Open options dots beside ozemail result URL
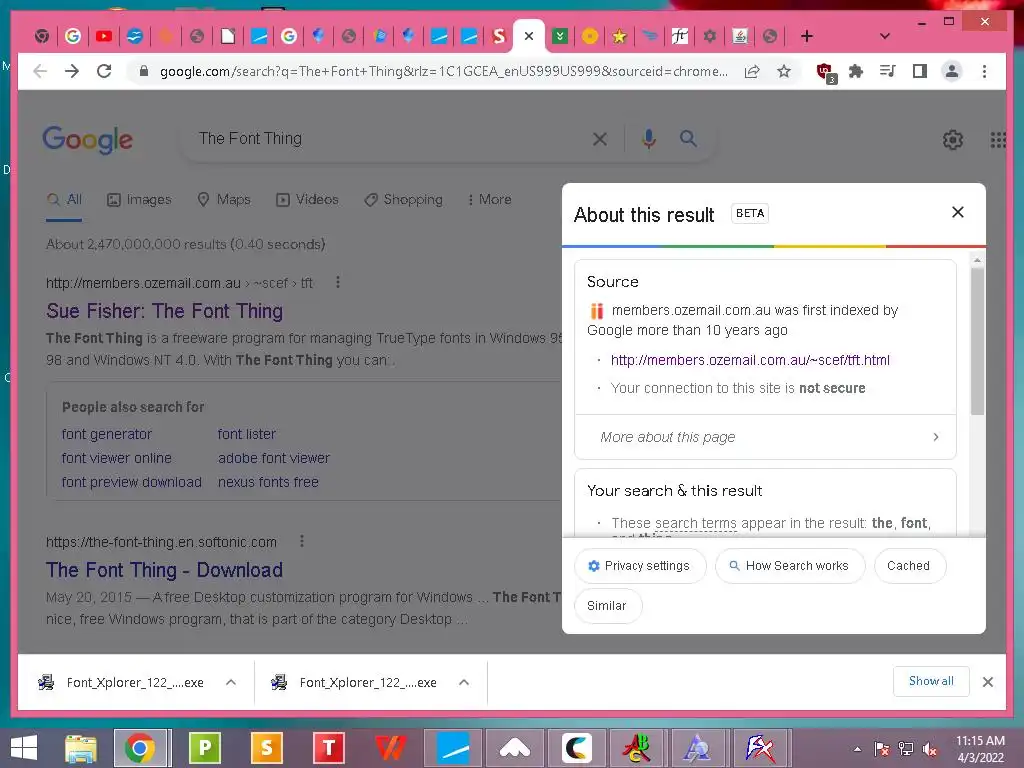1024x768 pixels. [338, 282]
